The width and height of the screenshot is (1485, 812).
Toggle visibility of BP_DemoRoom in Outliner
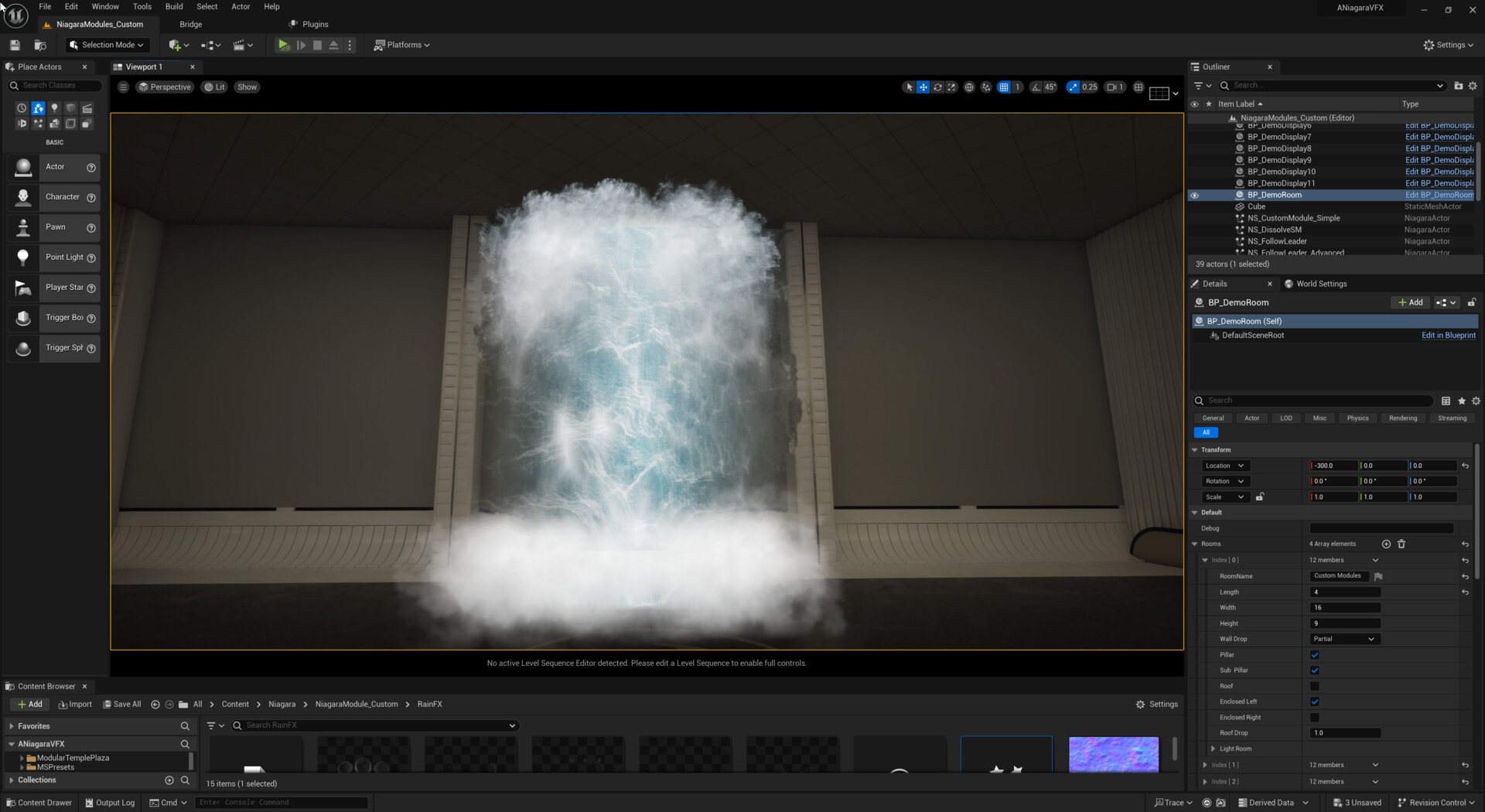(x=1195, y=195)
